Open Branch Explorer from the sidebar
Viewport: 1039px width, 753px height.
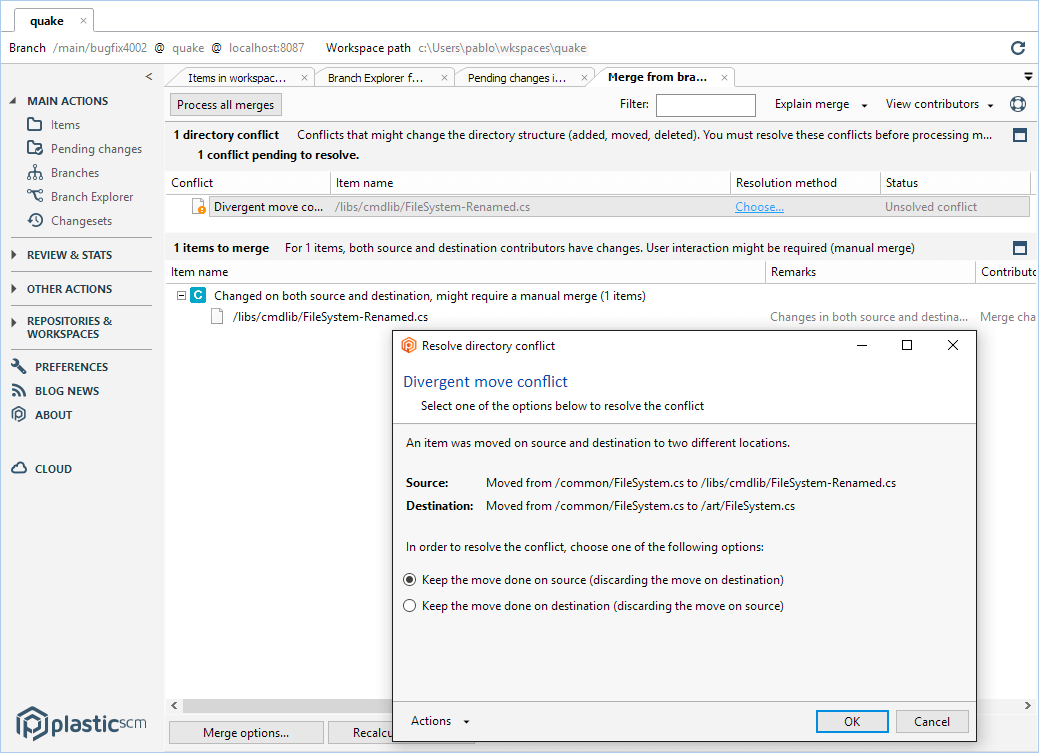pyautogui.click(x=91, y=197)
